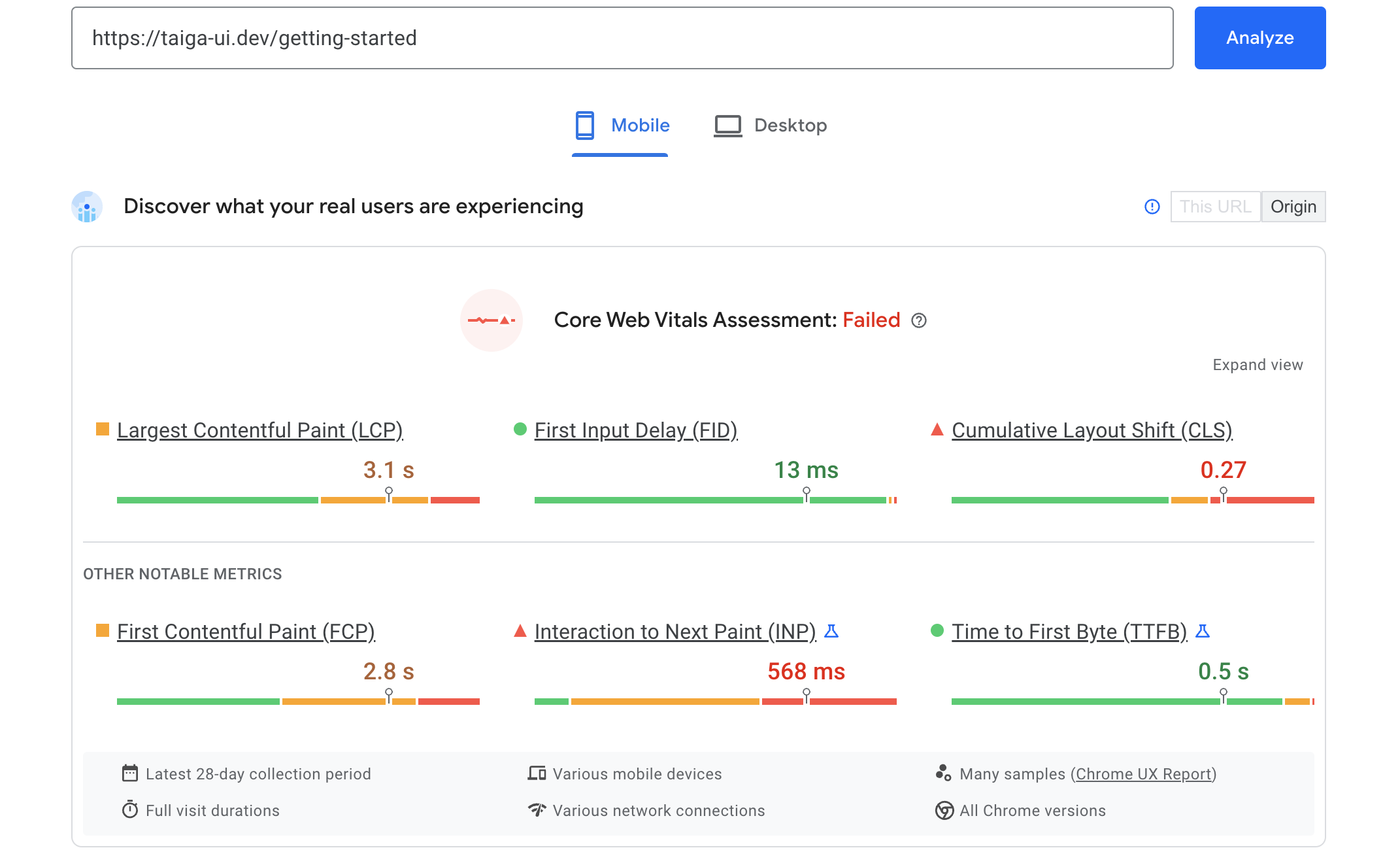Screen dimensions: 1400x867
Task: Click the mobile phone icon above the Mobile tab
Action: tap(584, 125)
